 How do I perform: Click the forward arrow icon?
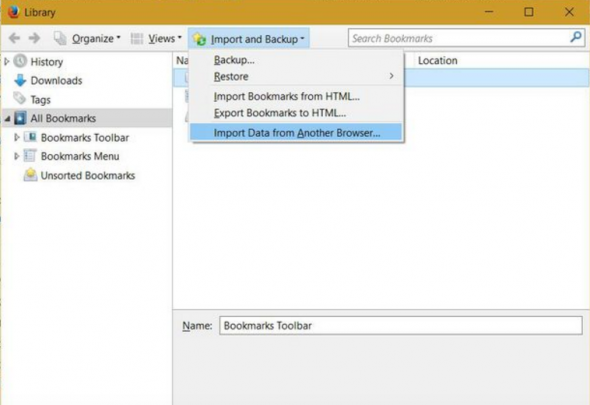point(35,38)
